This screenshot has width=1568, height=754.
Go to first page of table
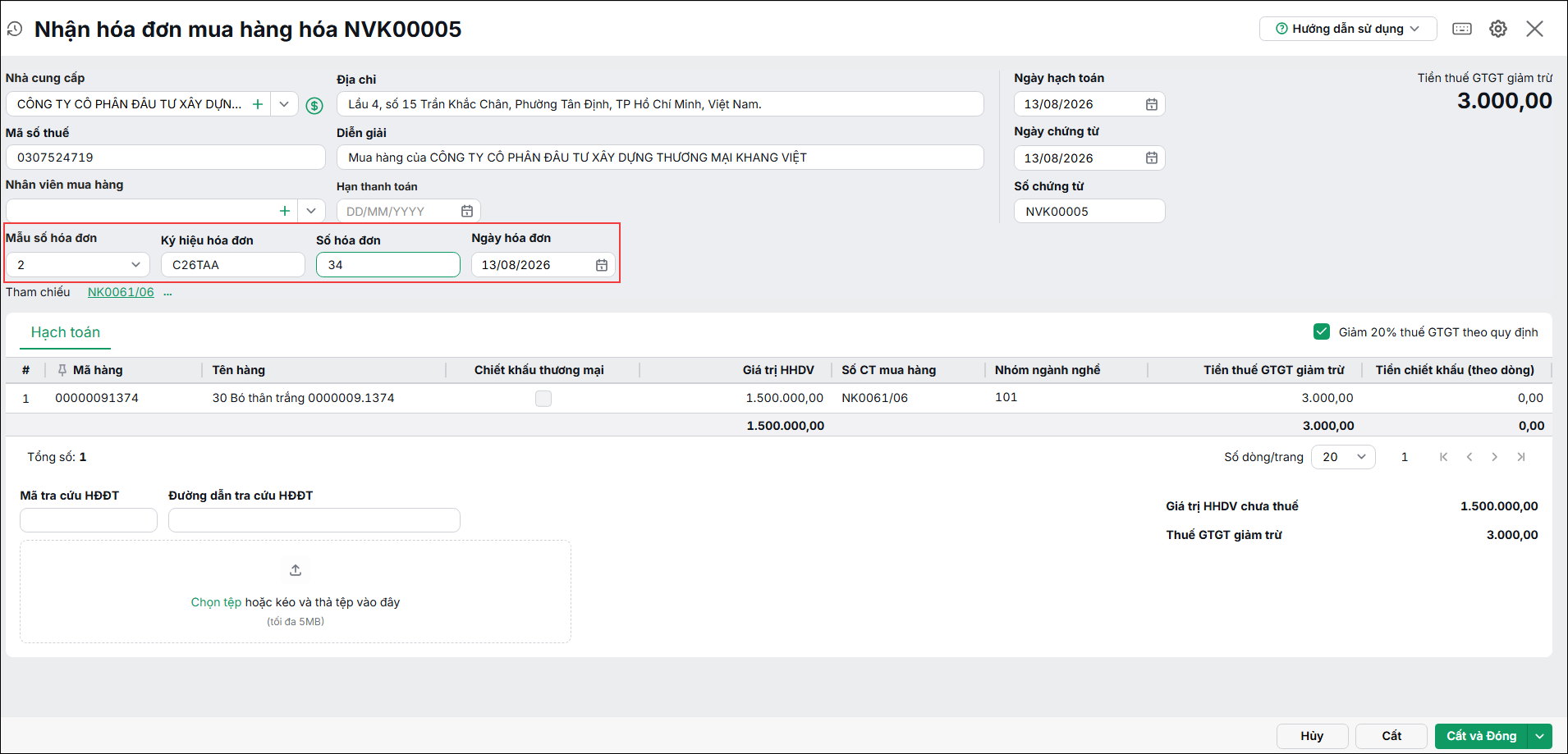click(x=1443, y=457)
